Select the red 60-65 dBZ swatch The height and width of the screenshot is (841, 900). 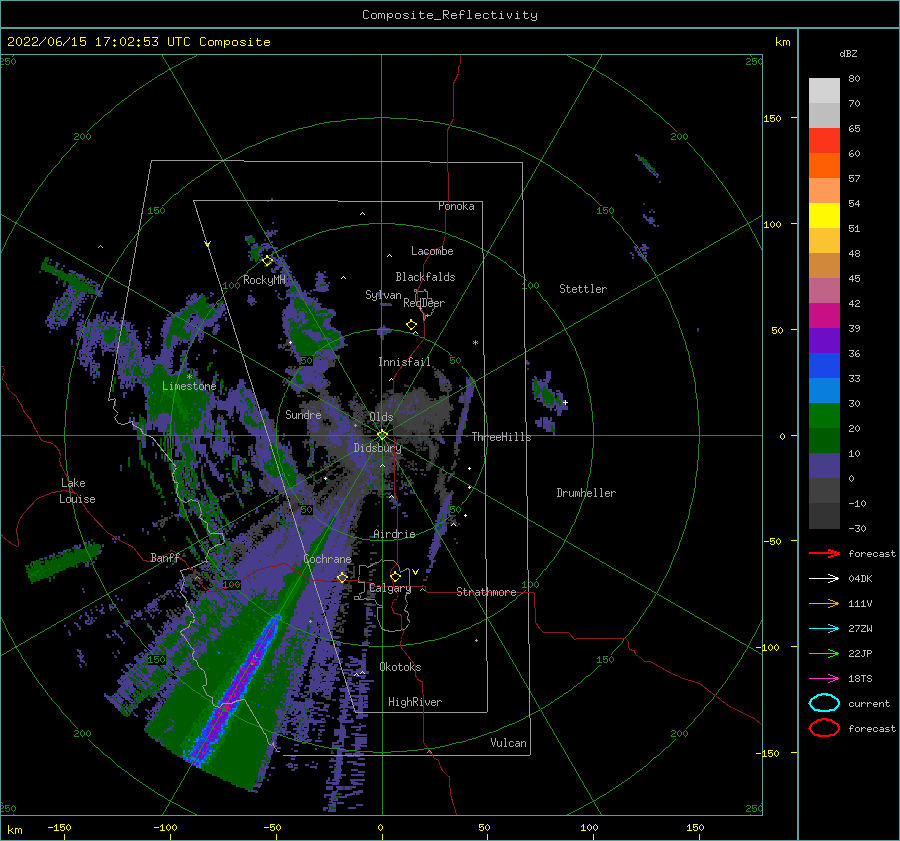(x=824, y=141)
